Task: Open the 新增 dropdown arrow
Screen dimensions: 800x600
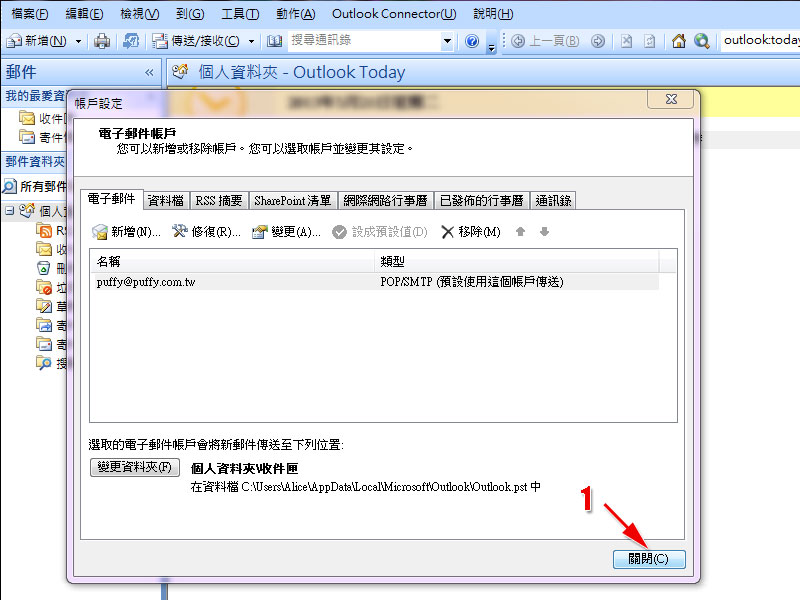Action: coord(78,41)
